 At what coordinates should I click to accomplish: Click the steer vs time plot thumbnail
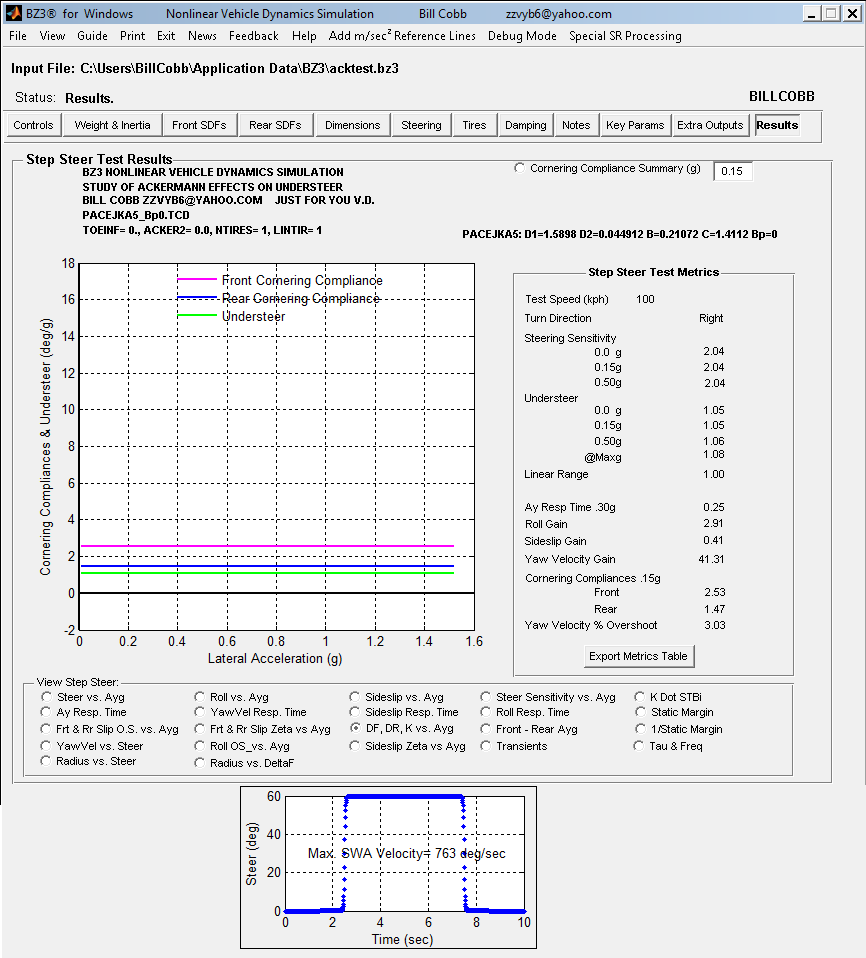click(389, 868)
